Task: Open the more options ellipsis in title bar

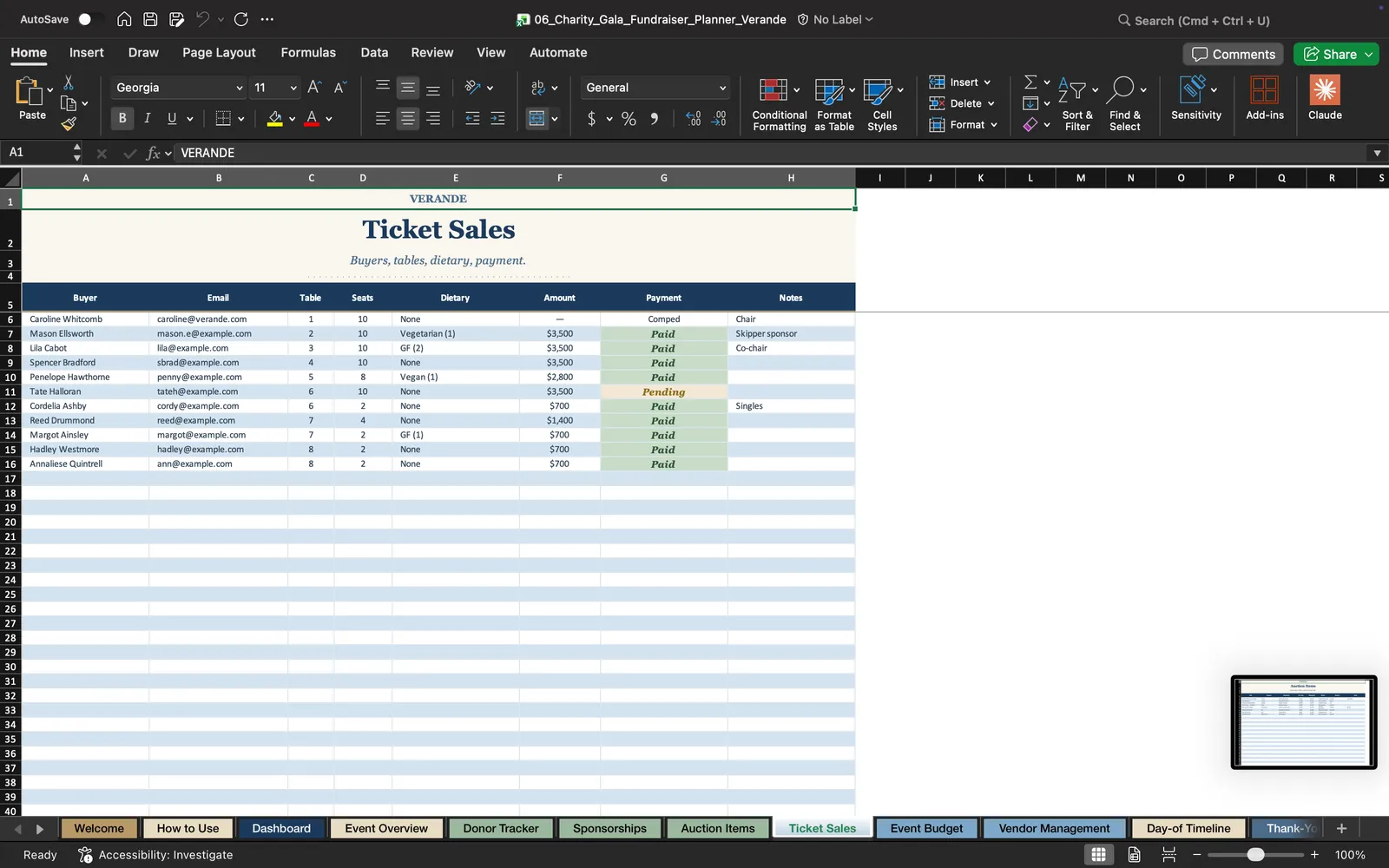Action: tap(267, 19)
